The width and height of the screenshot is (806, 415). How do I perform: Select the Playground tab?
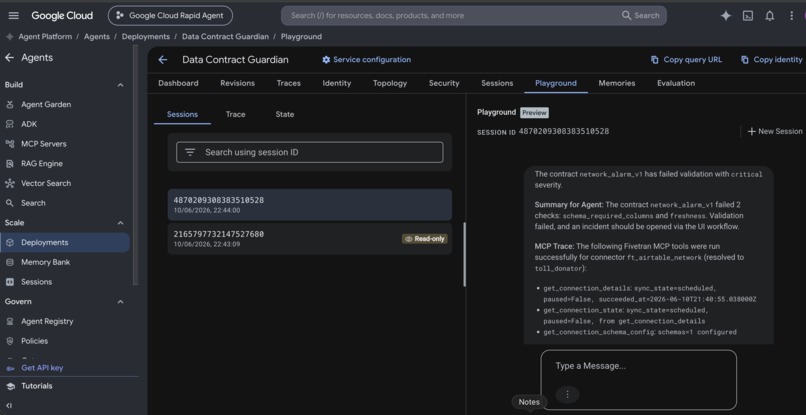(x=556, y=83)
